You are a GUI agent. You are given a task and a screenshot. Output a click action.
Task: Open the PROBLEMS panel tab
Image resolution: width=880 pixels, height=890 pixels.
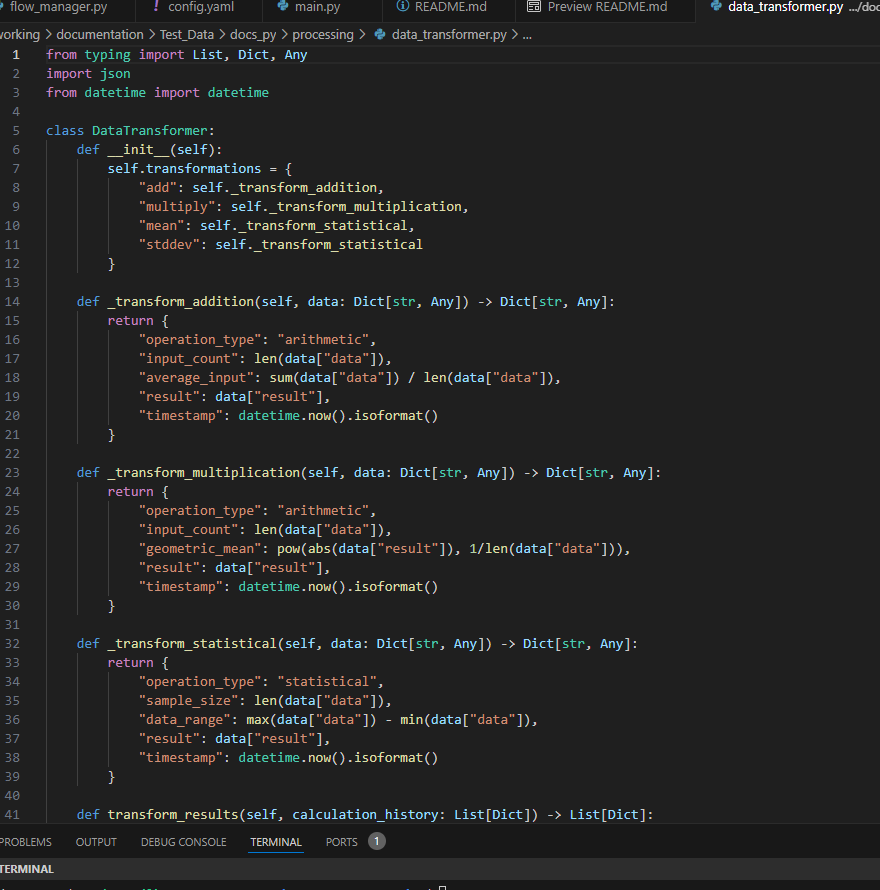(26, 842)
